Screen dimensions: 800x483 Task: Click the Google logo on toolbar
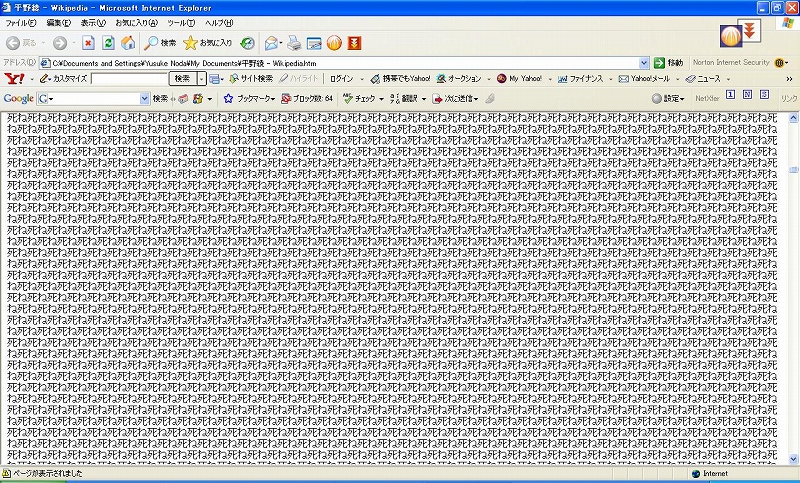tap(18, 98)
